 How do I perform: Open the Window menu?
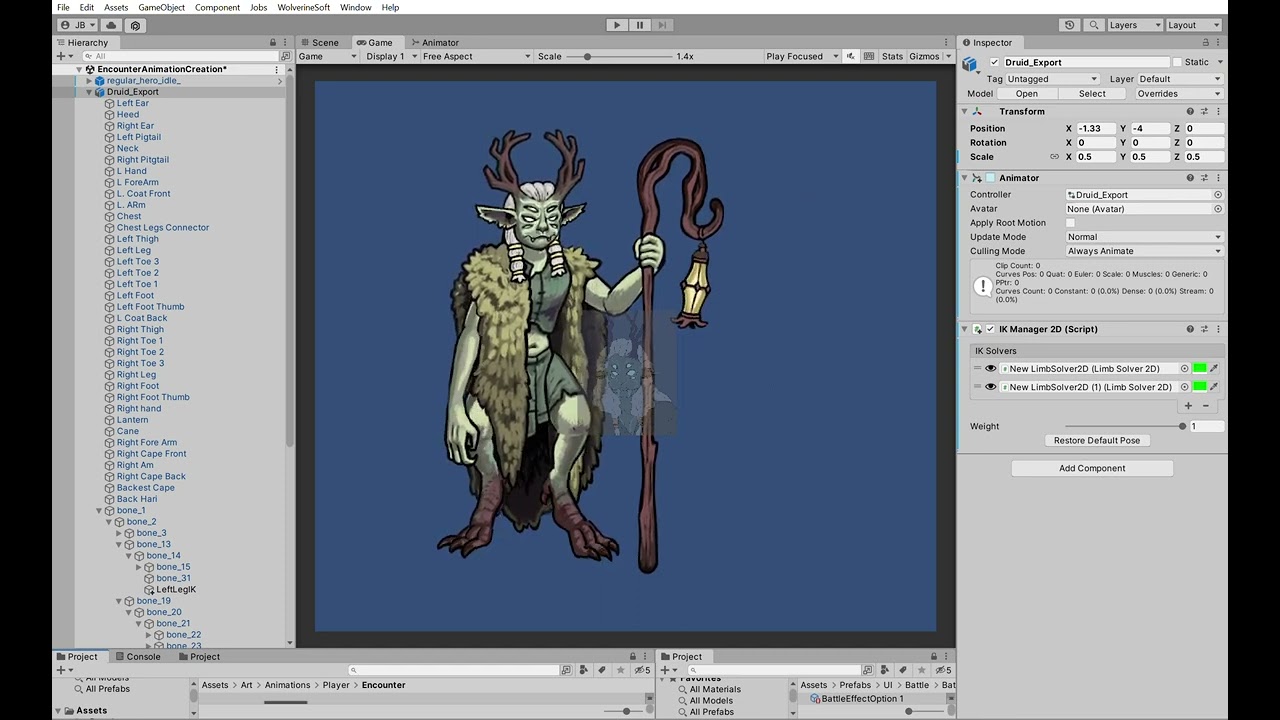355,7
